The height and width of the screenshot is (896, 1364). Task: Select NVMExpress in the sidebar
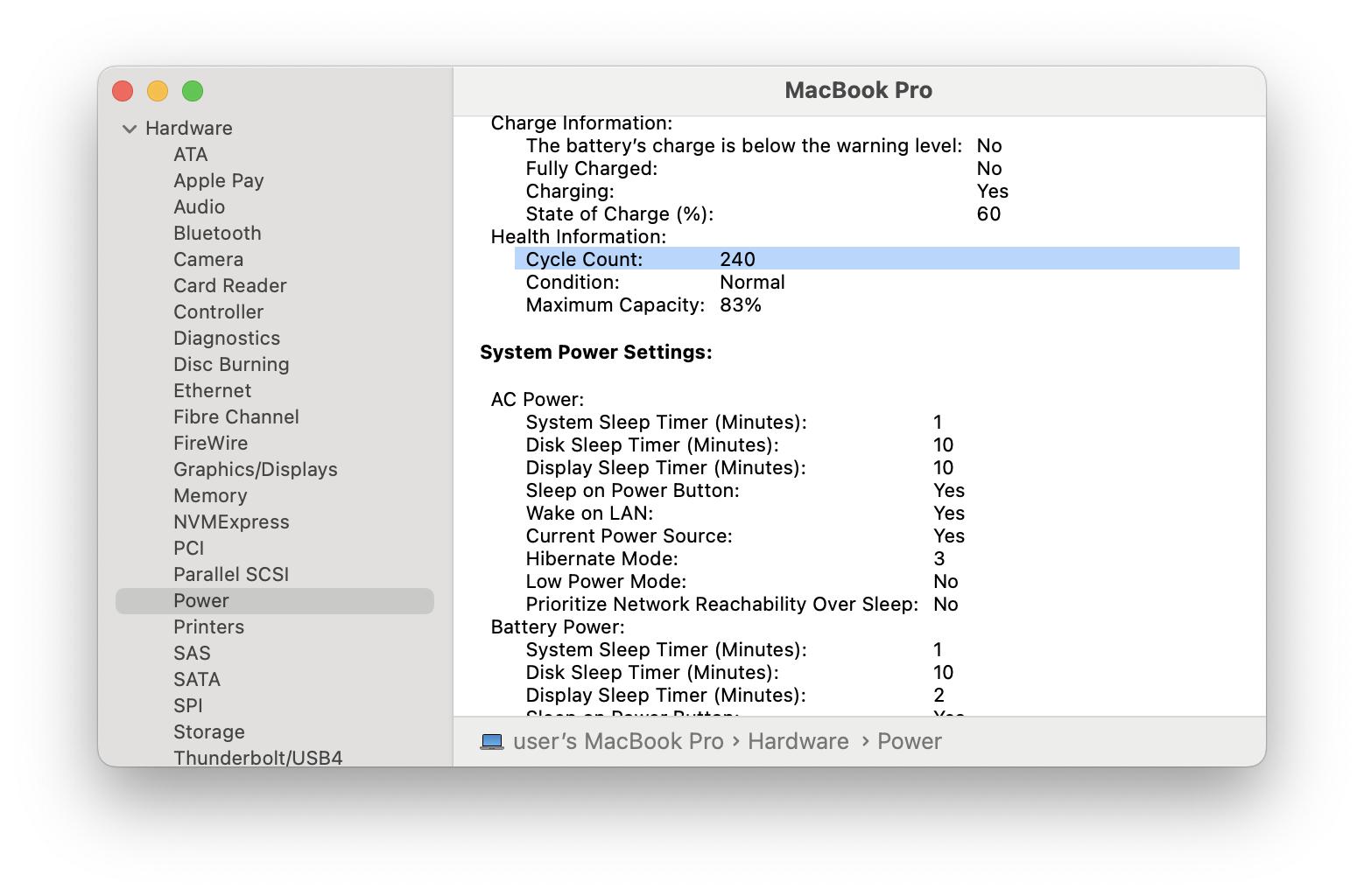231,522
